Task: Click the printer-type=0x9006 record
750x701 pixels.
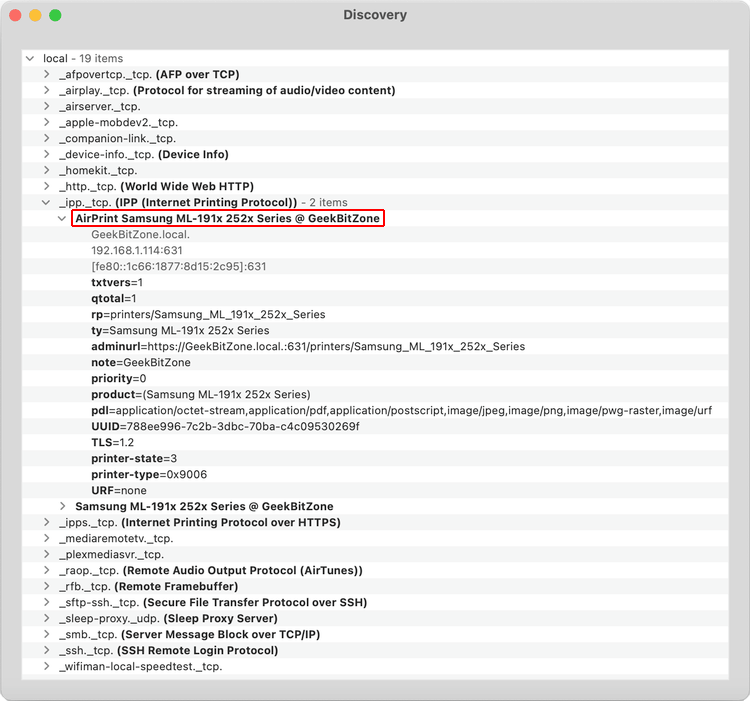Action: pyautogui.click(x=149, y=475)
